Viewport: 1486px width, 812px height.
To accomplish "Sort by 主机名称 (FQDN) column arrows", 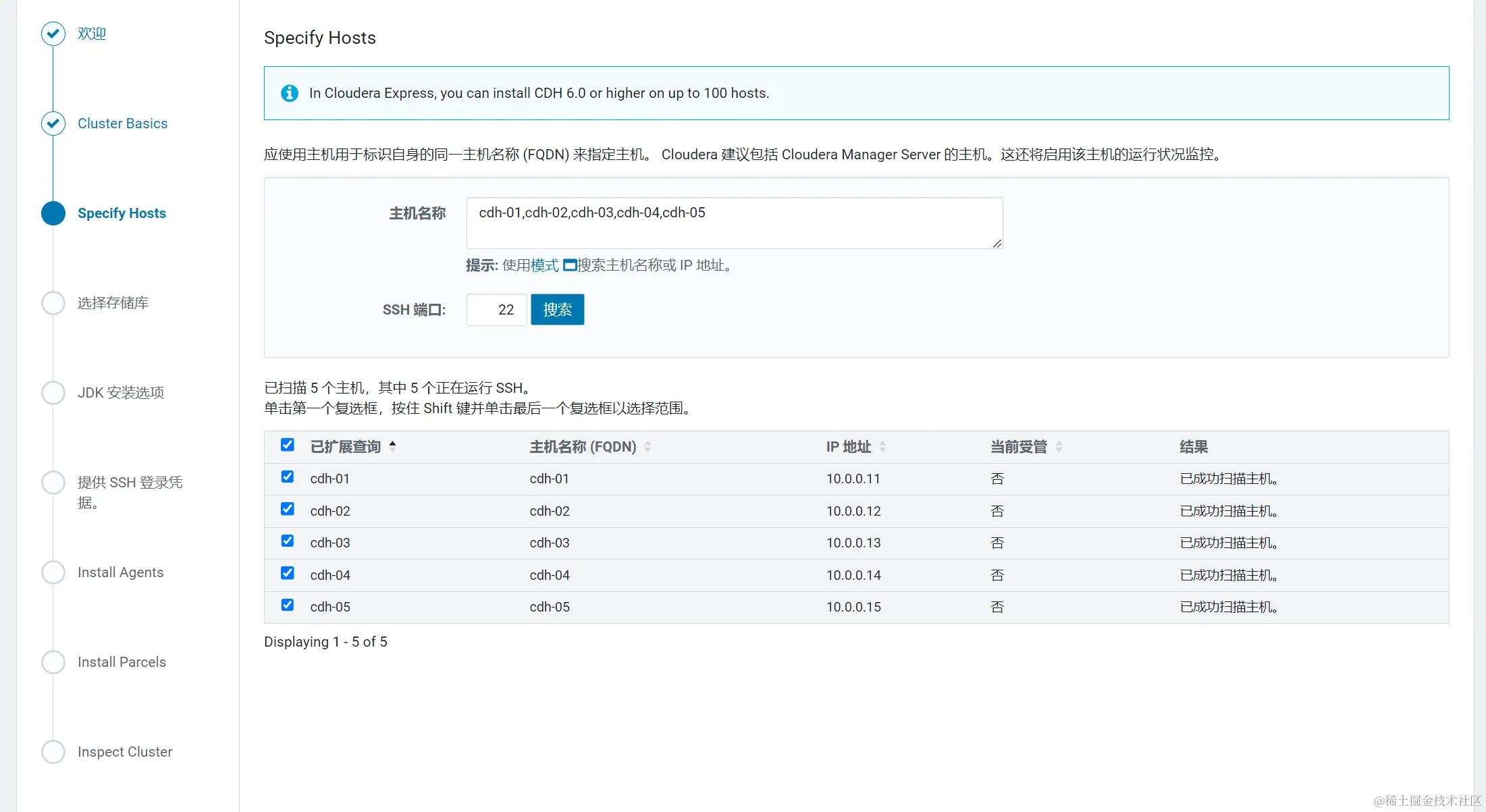I will coord(648,447).
